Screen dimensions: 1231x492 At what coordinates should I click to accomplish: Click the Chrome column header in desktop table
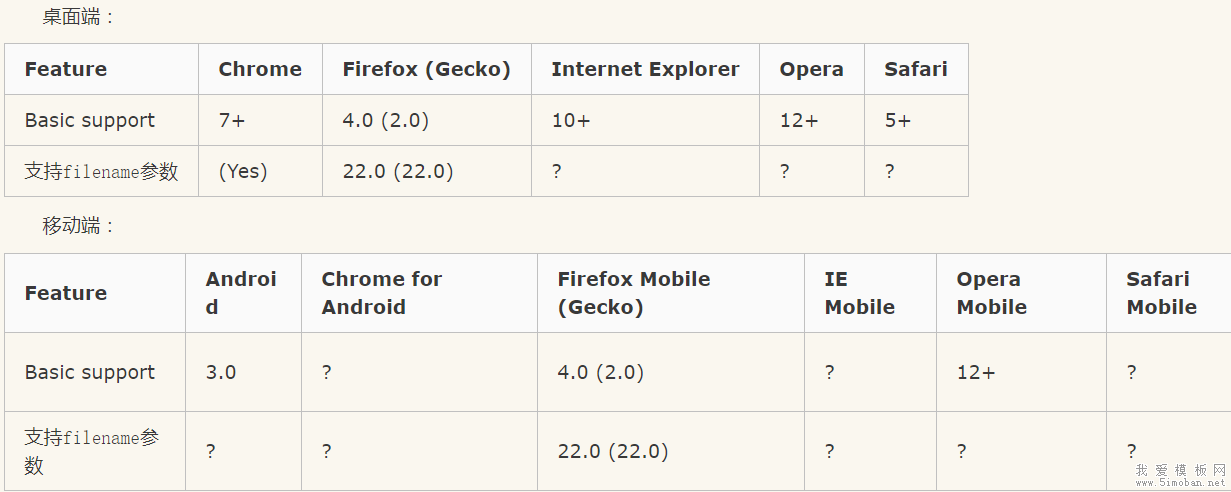coord(260,69)
